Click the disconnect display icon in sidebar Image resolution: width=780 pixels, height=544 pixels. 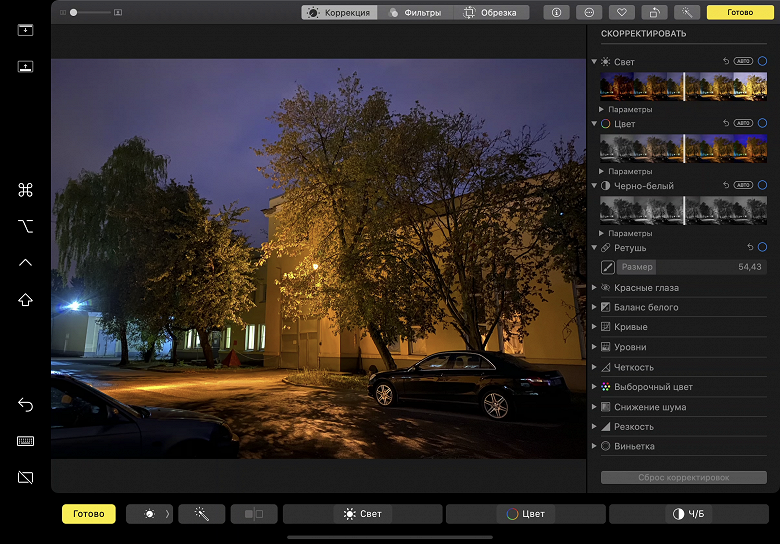point(25,477)
